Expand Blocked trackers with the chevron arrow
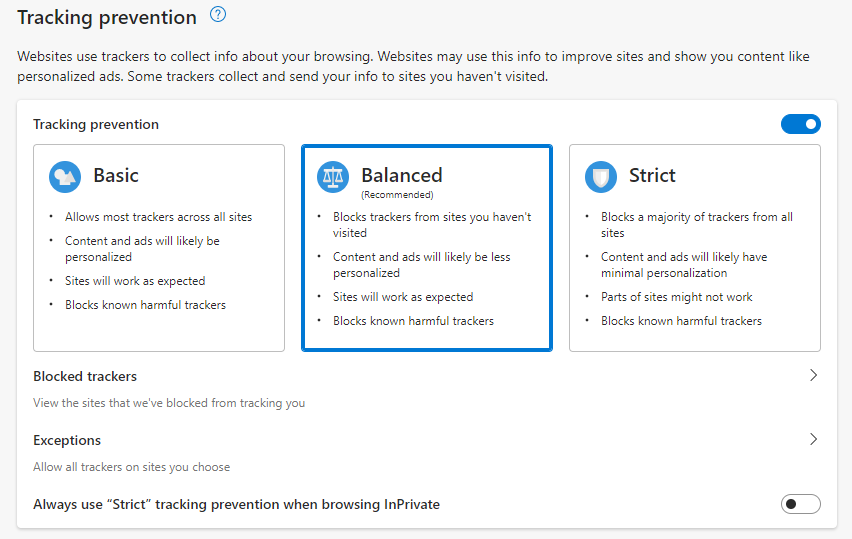 pos(813,376)
